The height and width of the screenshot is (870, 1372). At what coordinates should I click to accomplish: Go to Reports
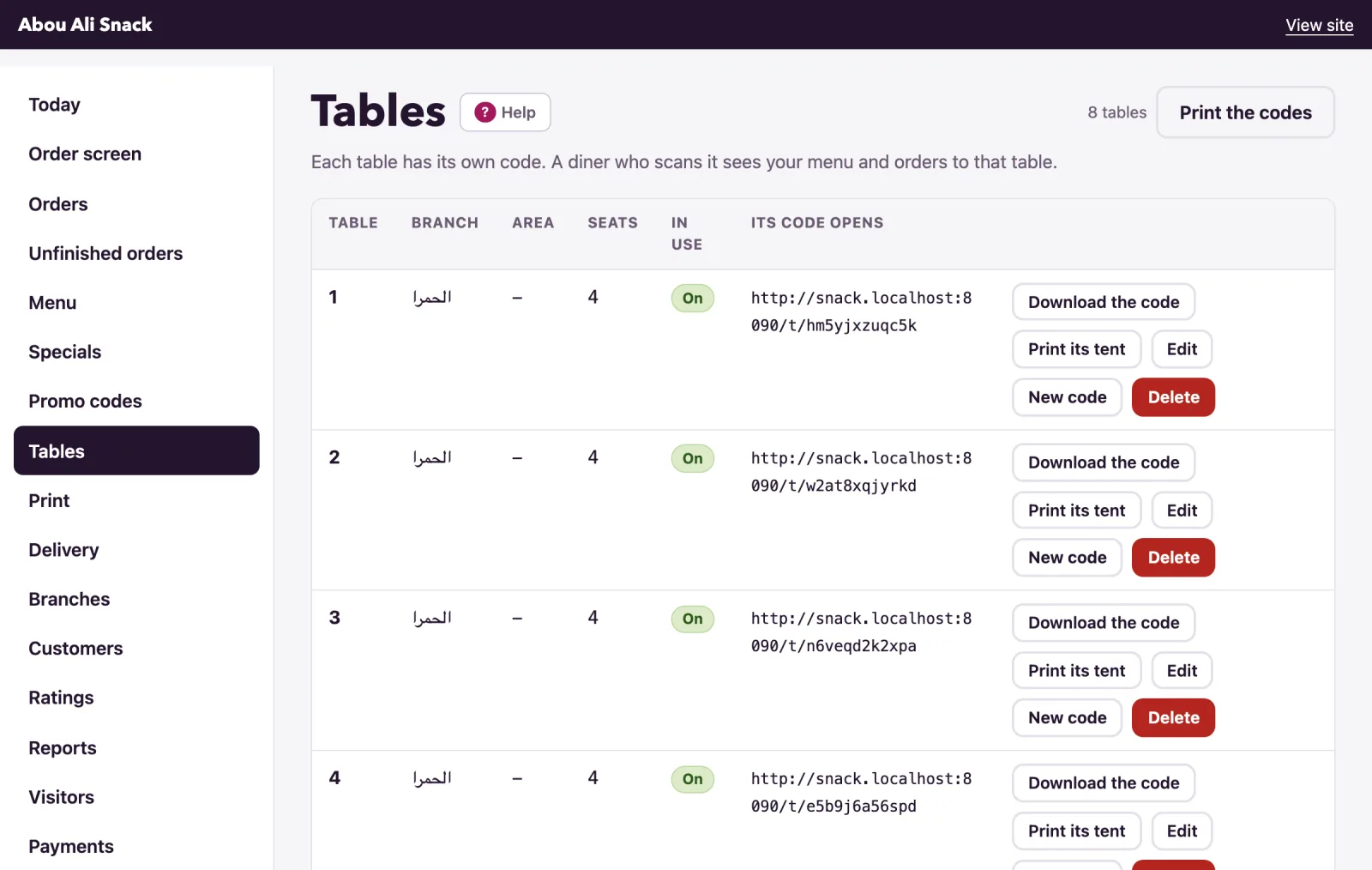[x=136, y=747]
